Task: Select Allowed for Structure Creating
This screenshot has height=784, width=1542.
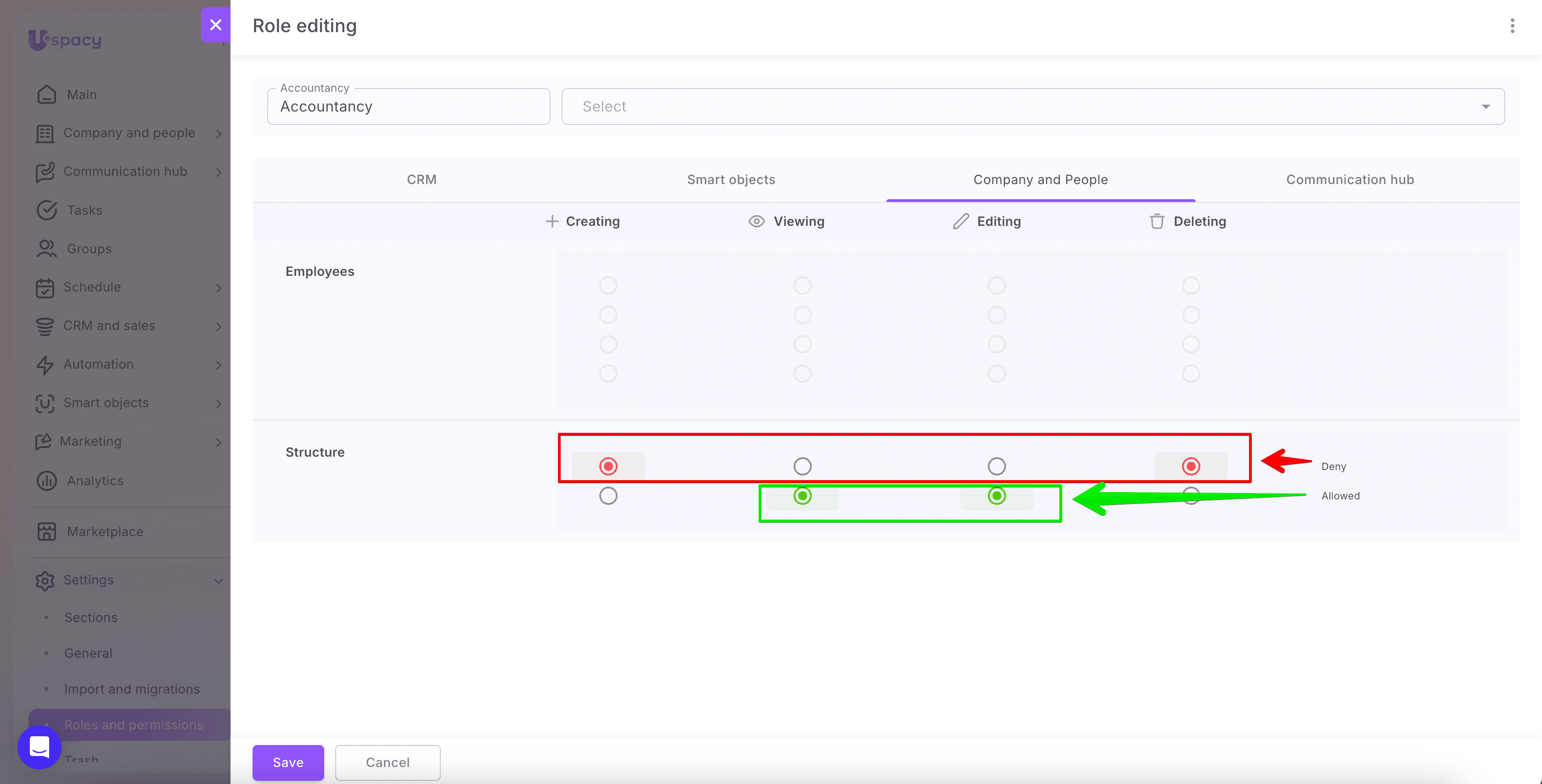Action: click(608, 496)
